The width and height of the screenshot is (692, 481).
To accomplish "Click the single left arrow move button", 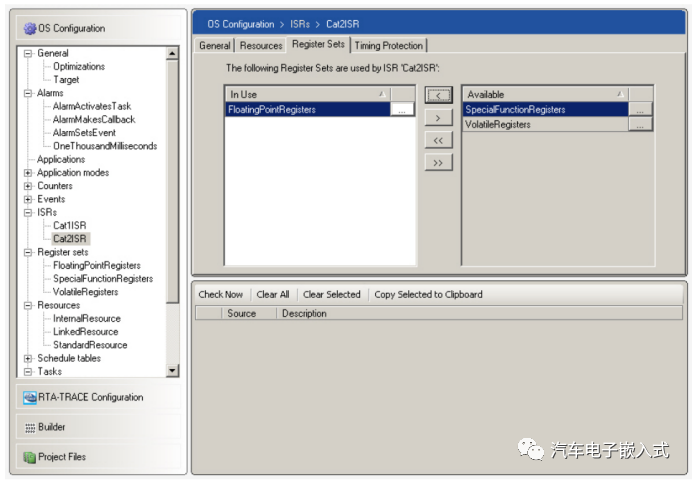I will click(438, 95).
